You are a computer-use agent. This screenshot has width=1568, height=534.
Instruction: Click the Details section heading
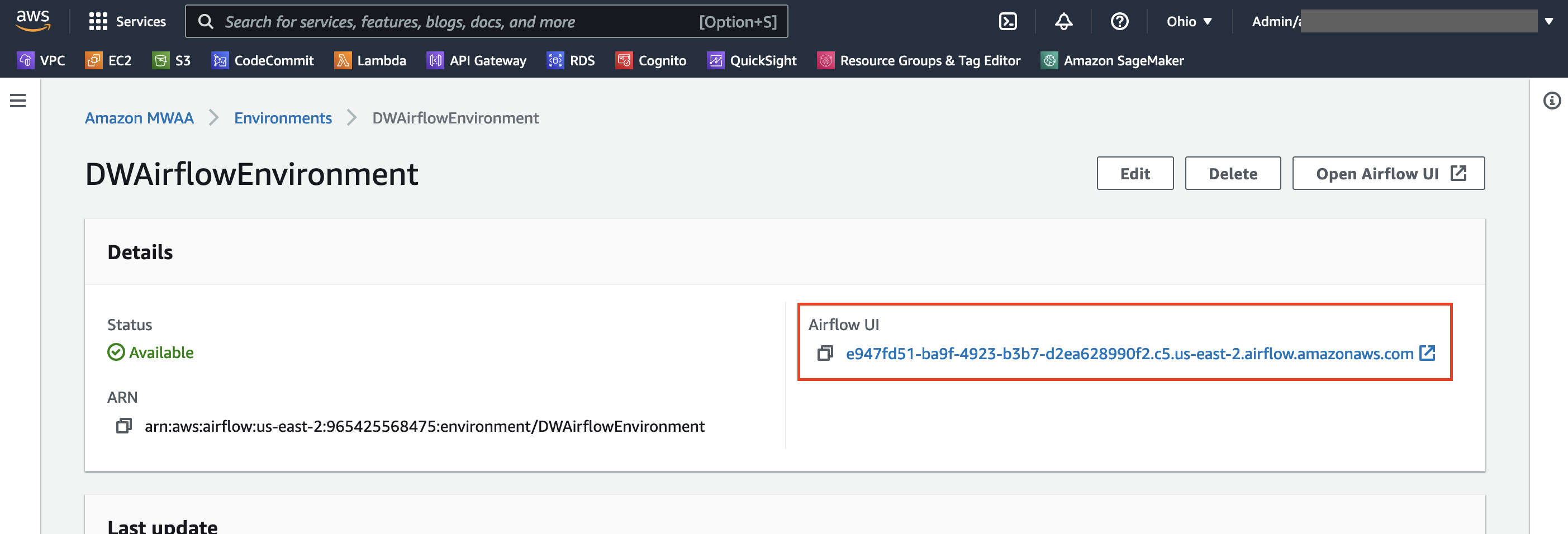(140, 252)
